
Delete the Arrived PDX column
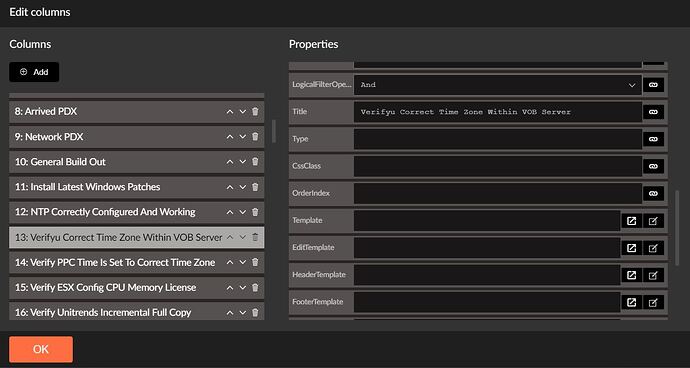[x=255, y=112]
